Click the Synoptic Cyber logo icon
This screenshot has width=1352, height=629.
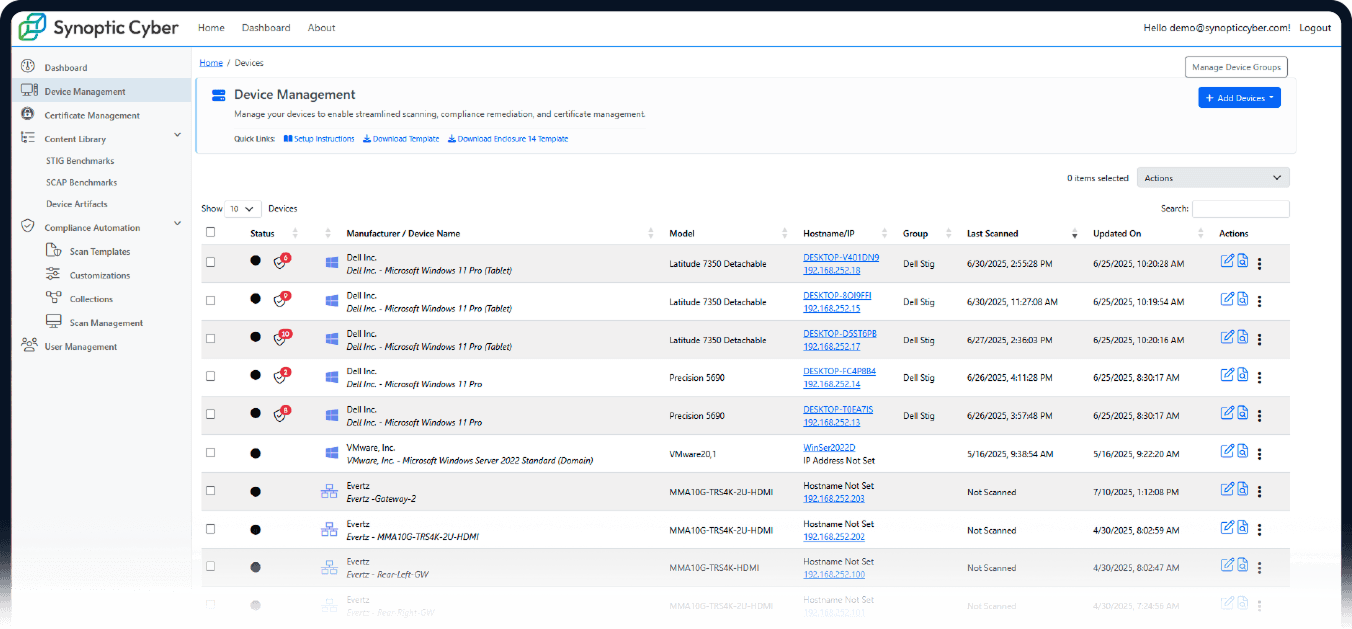point(32,27)
